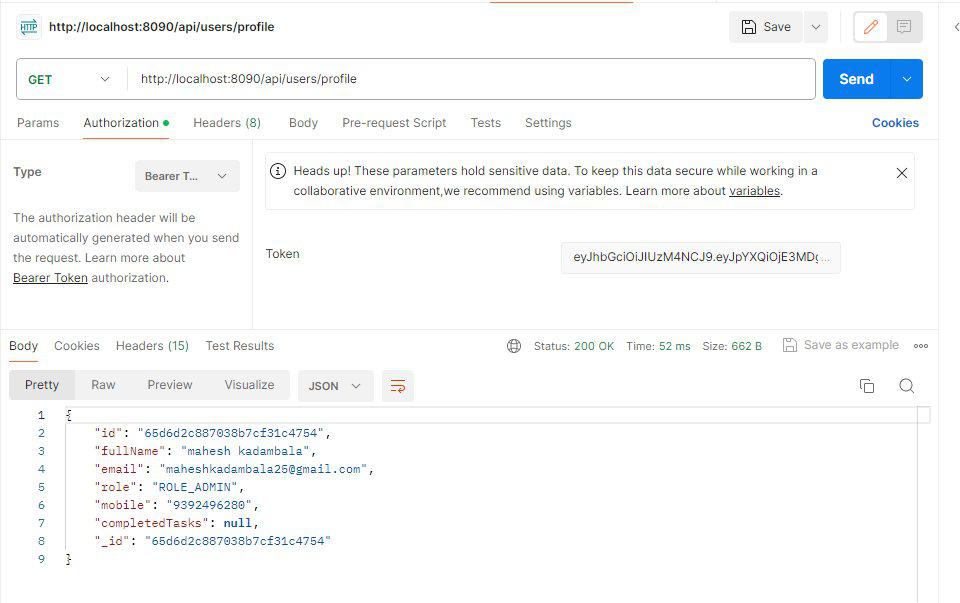Screen dimensions: 960x603
Task: Switch to the Headers (8) tab
Action: [x=227, y=122]
